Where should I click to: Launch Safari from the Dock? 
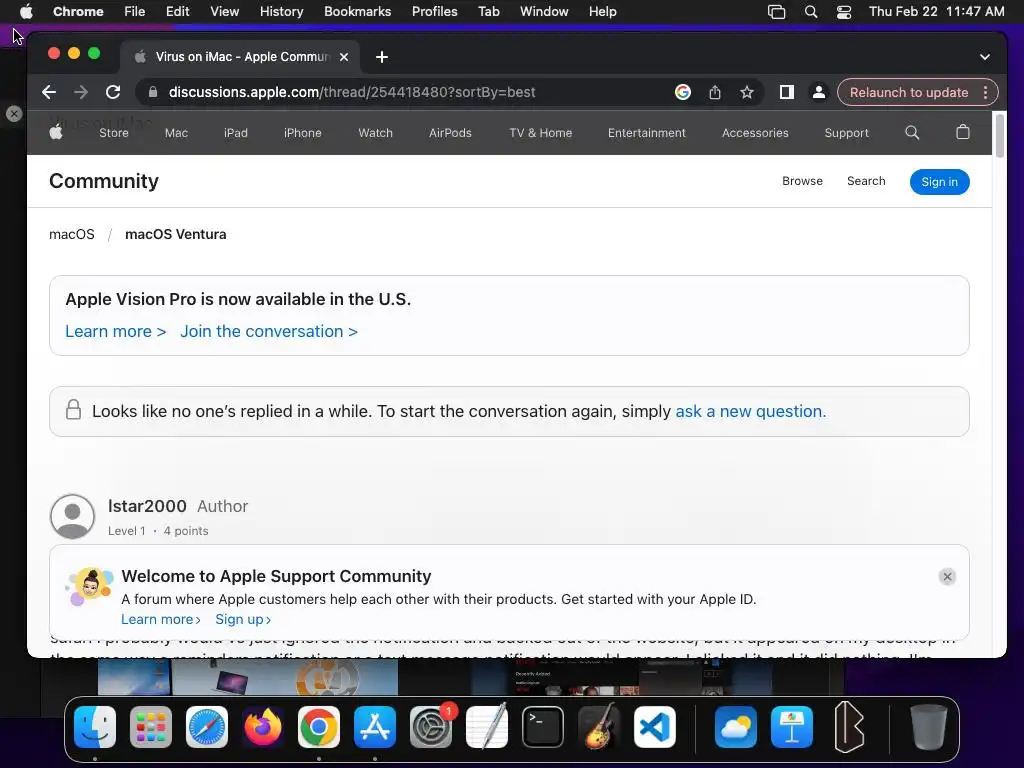click(x=207, y=727)
